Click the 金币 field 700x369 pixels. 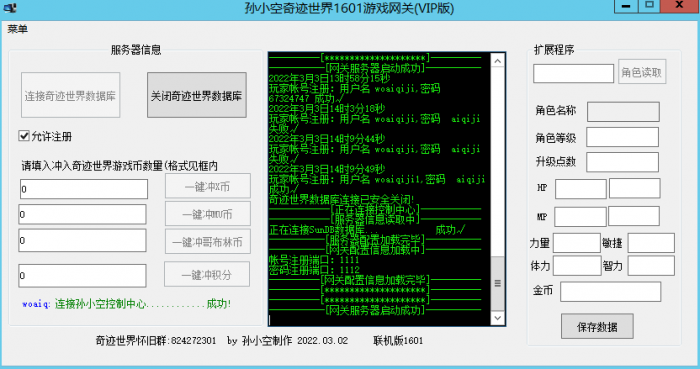pos(611,292)
